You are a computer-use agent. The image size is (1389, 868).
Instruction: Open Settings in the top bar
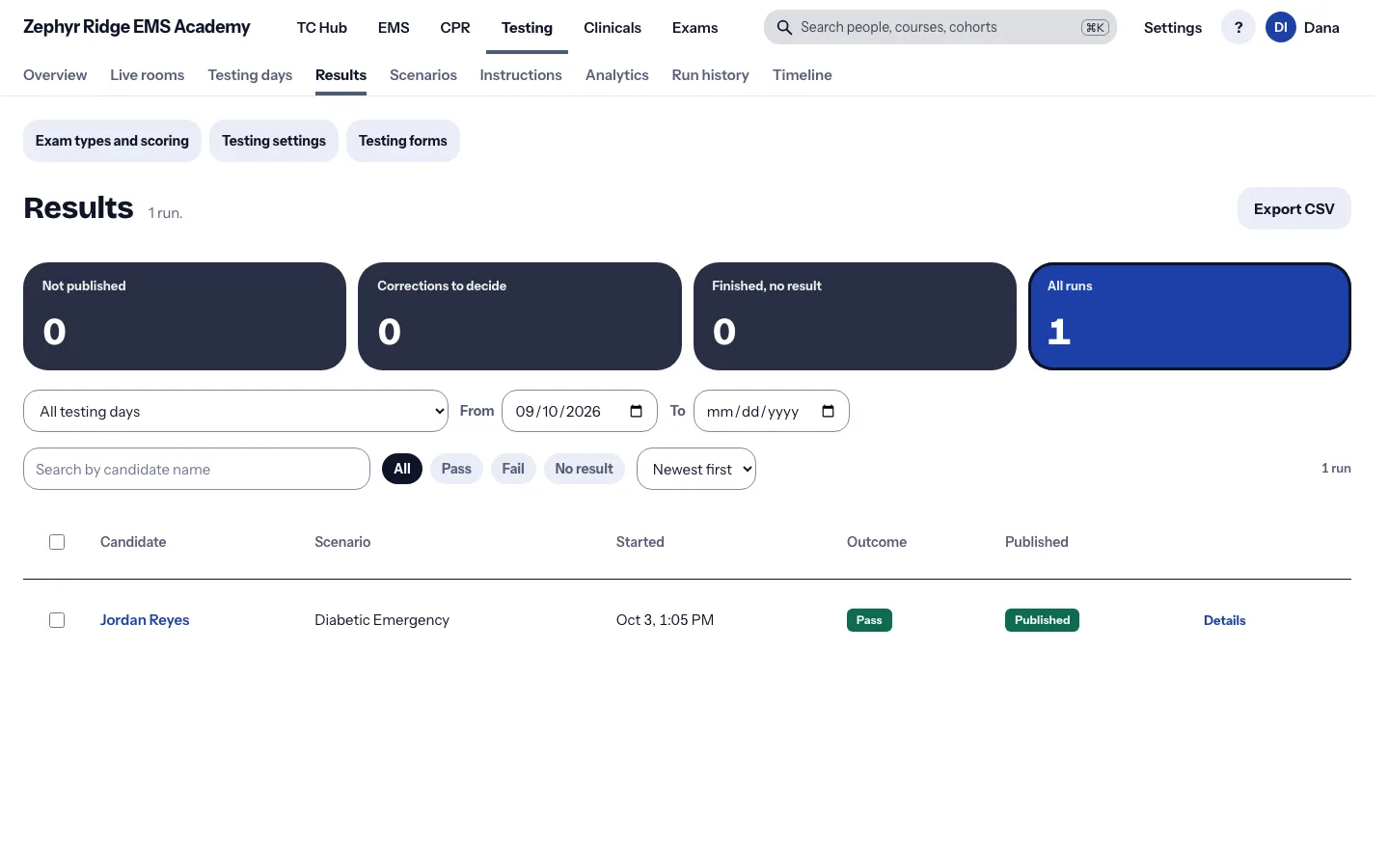pos(1173,28)
